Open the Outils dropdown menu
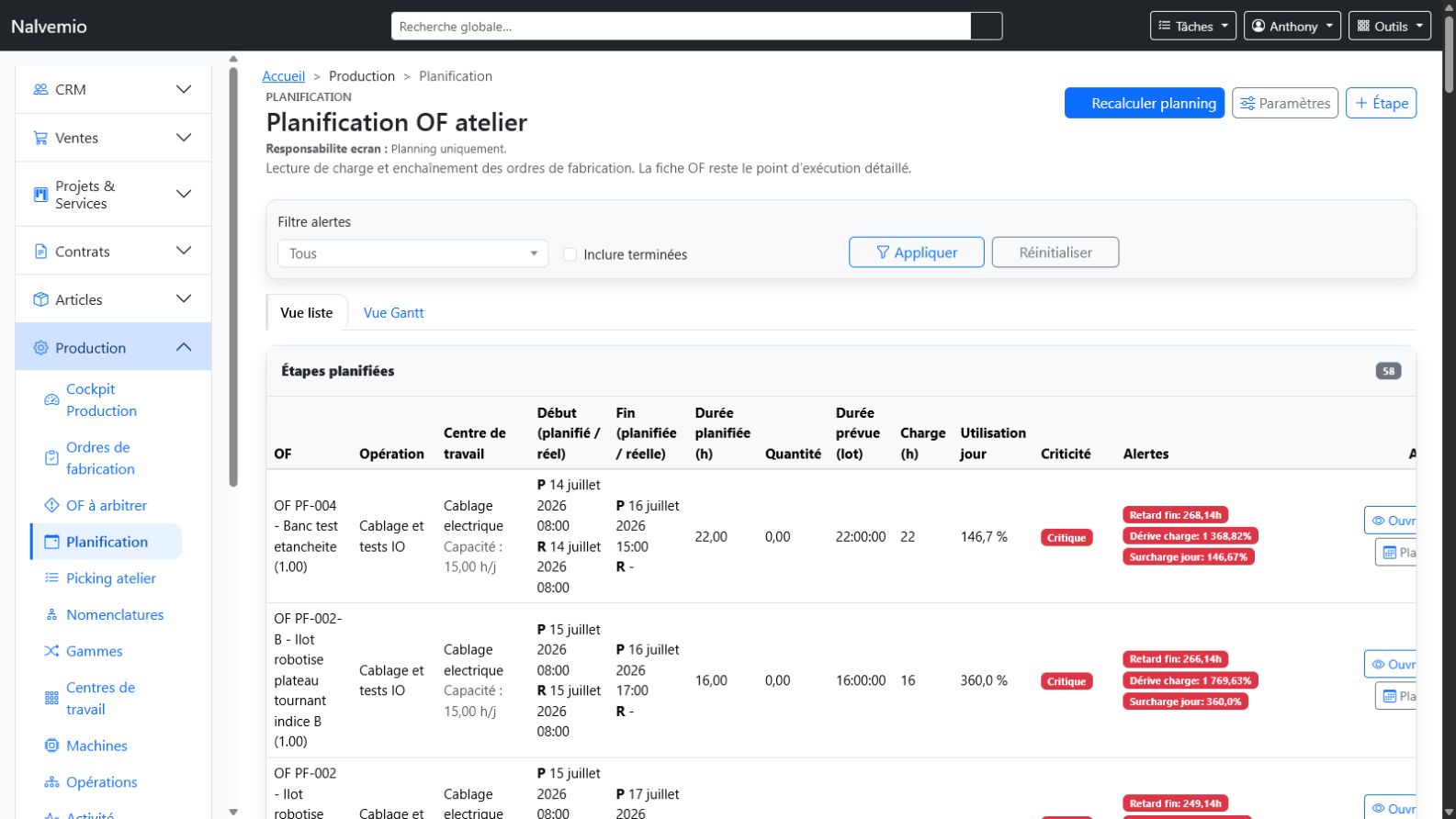The image size is (1456, 819). (x=1390, y=26)
